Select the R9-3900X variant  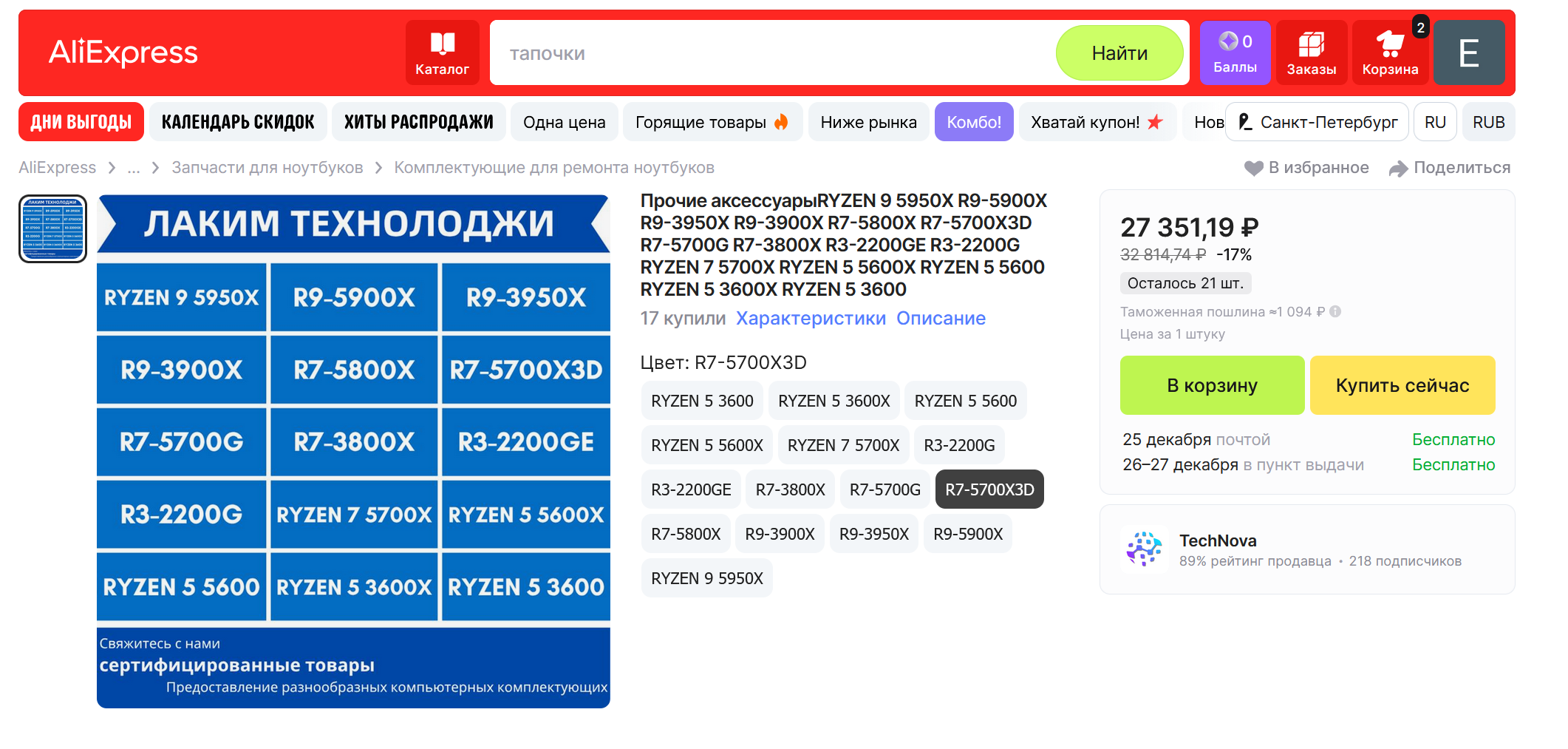coord(780,534)
